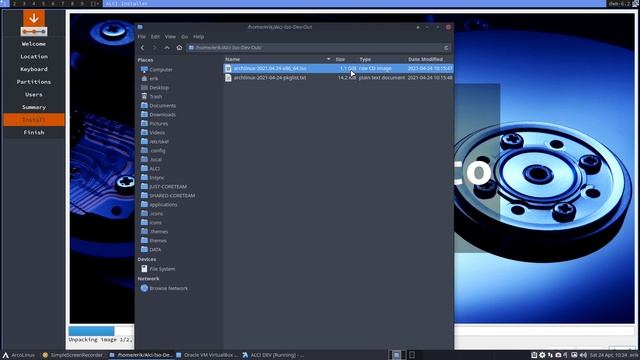Click the 'raw CD image' type cell

coord(375,69)
